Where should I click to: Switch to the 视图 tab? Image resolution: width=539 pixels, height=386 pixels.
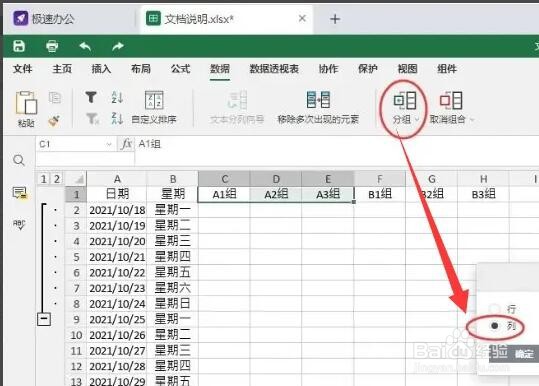pos(407,69)
